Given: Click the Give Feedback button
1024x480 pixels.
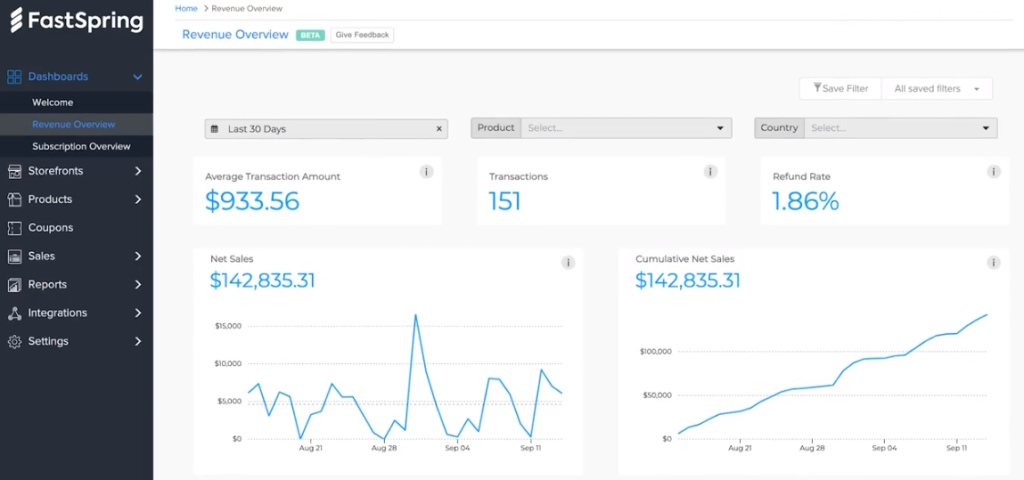Looking at the screenshot, I should click(x=362, y=35).
